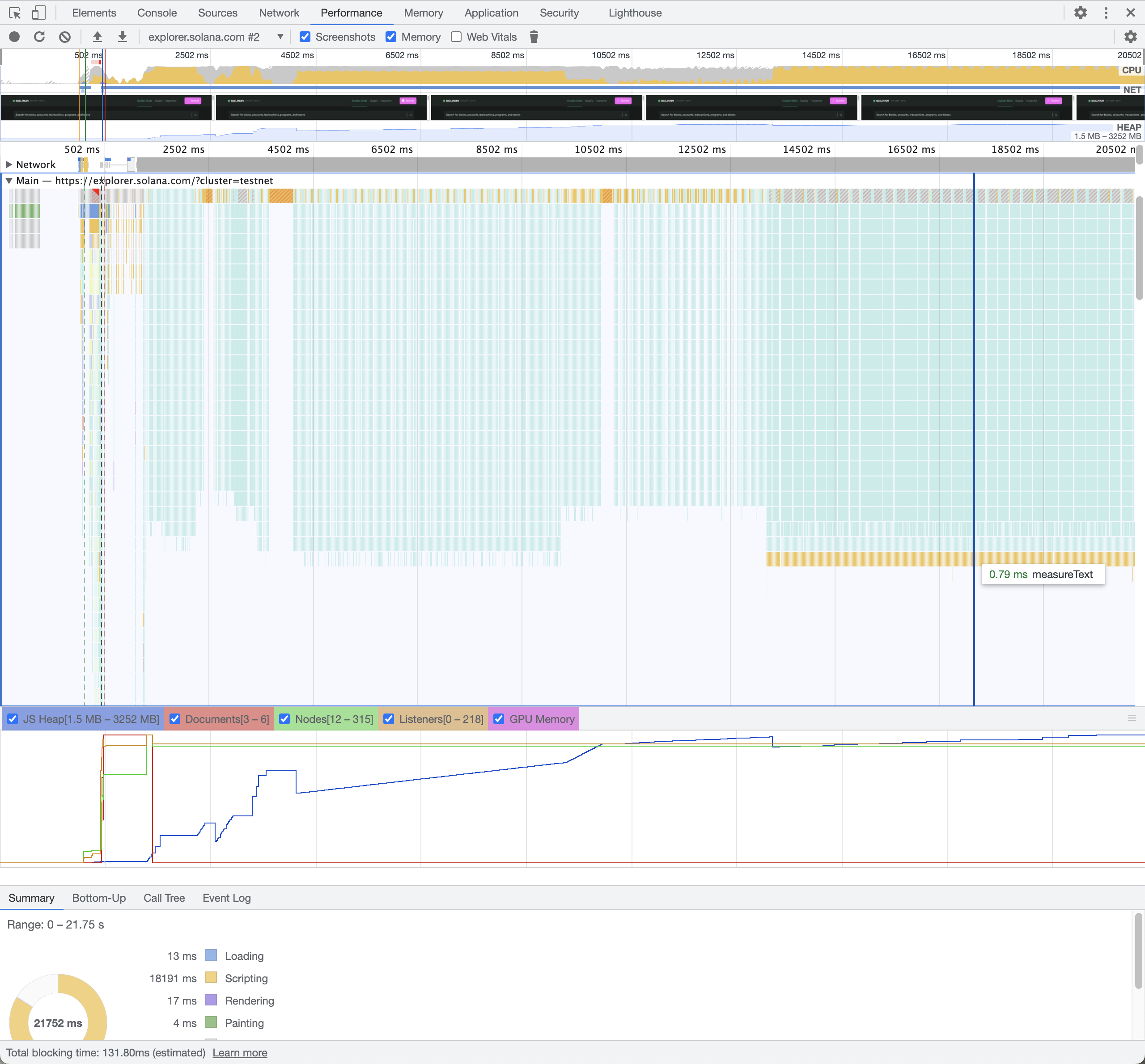The height and width of the screenshot is (1064, 1145).
Task: Activate the inspect element picker icon
Action: pos(15,13)
